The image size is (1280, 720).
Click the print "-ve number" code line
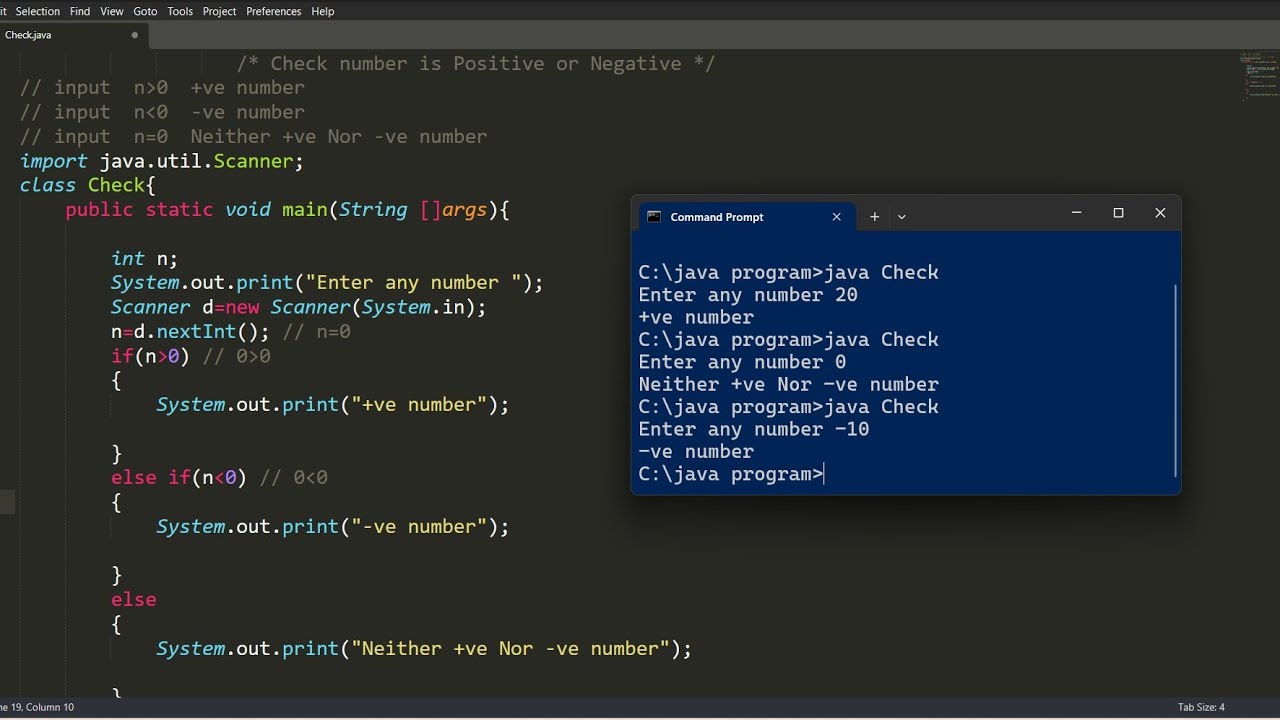point(332,527)
